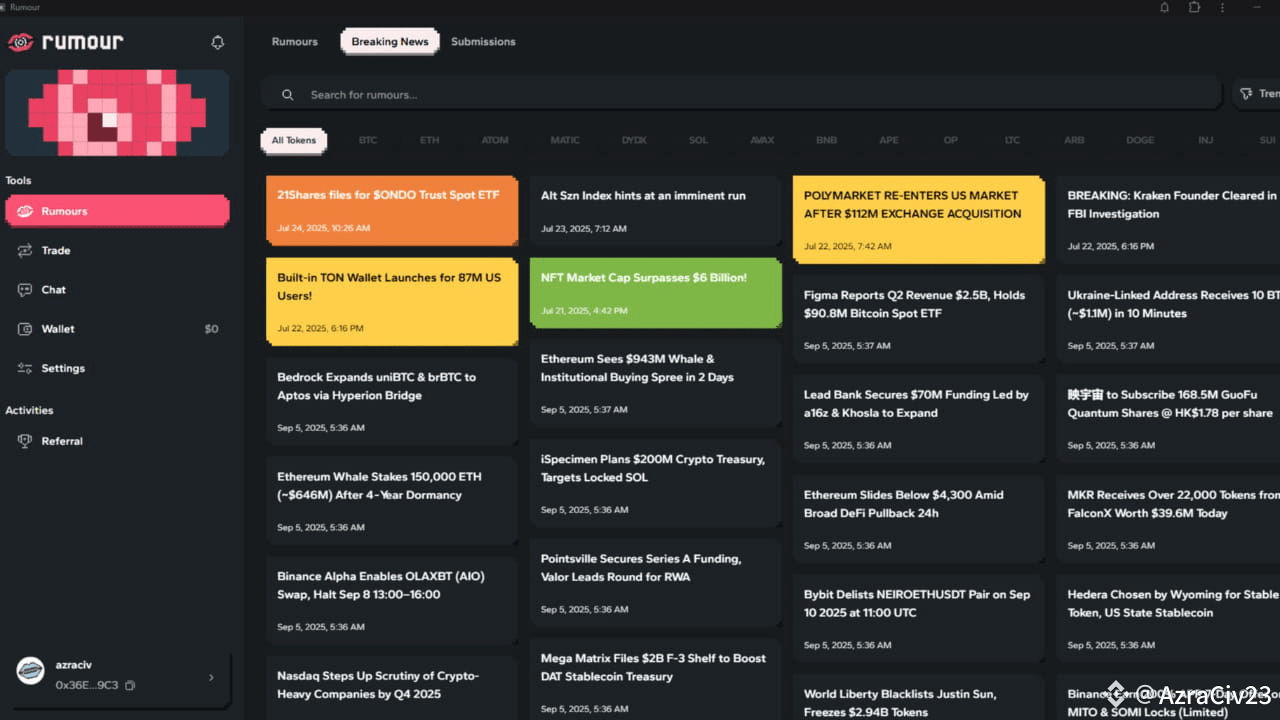This screenshot has width=1280, height=720.
Task: Open Lead Bank Secures $70M card
Action: [919, 419]
